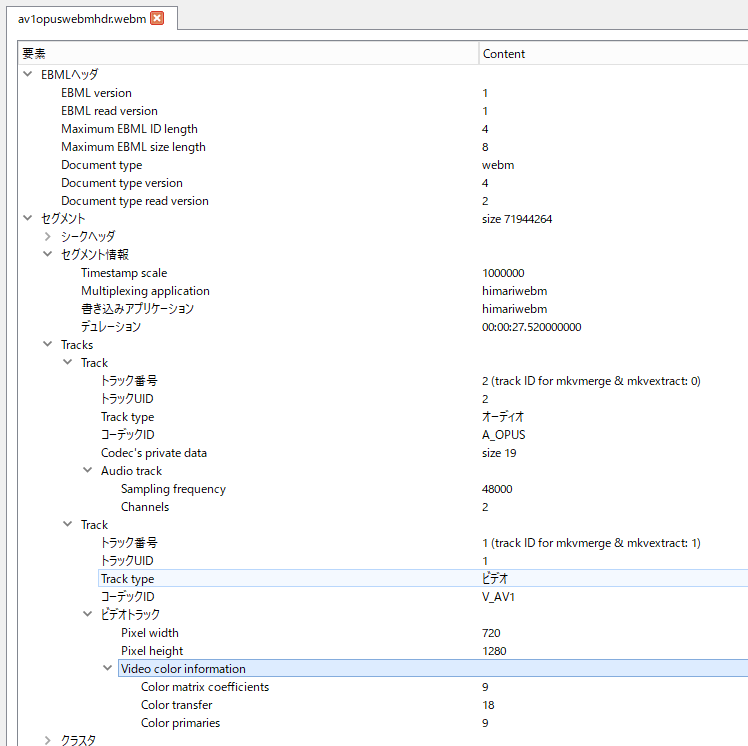Close the av1opuswebmhdr.webm tab
Viewport: 748px width, 746px height.
tap(157, 18)
